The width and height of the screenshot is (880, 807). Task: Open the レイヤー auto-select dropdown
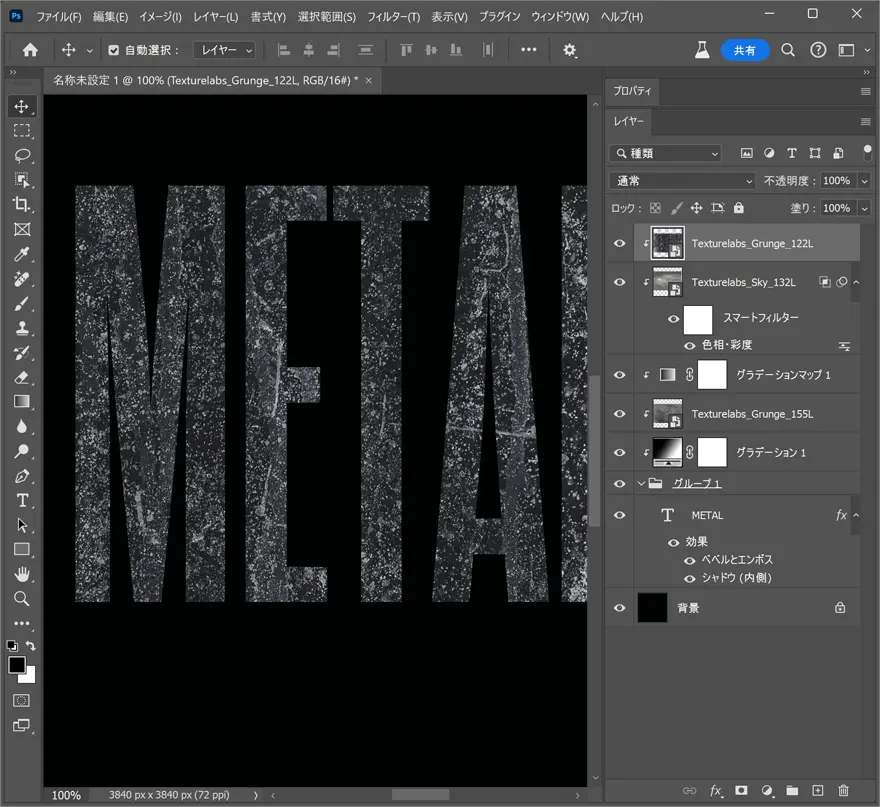pos(225,51)
